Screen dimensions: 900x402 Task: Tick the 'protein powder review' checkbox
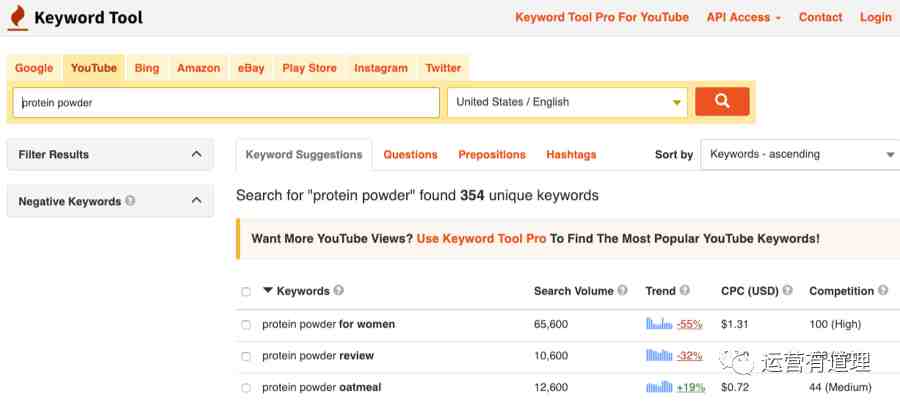pyautogui.click(x=246, y=356)
